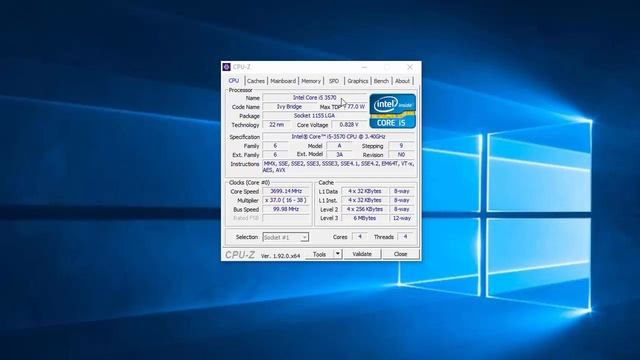This screenshot has width=640, height=360.
Task: Click the version text 'Ver. 1.92.0.x64'
Action: (280, 256)
